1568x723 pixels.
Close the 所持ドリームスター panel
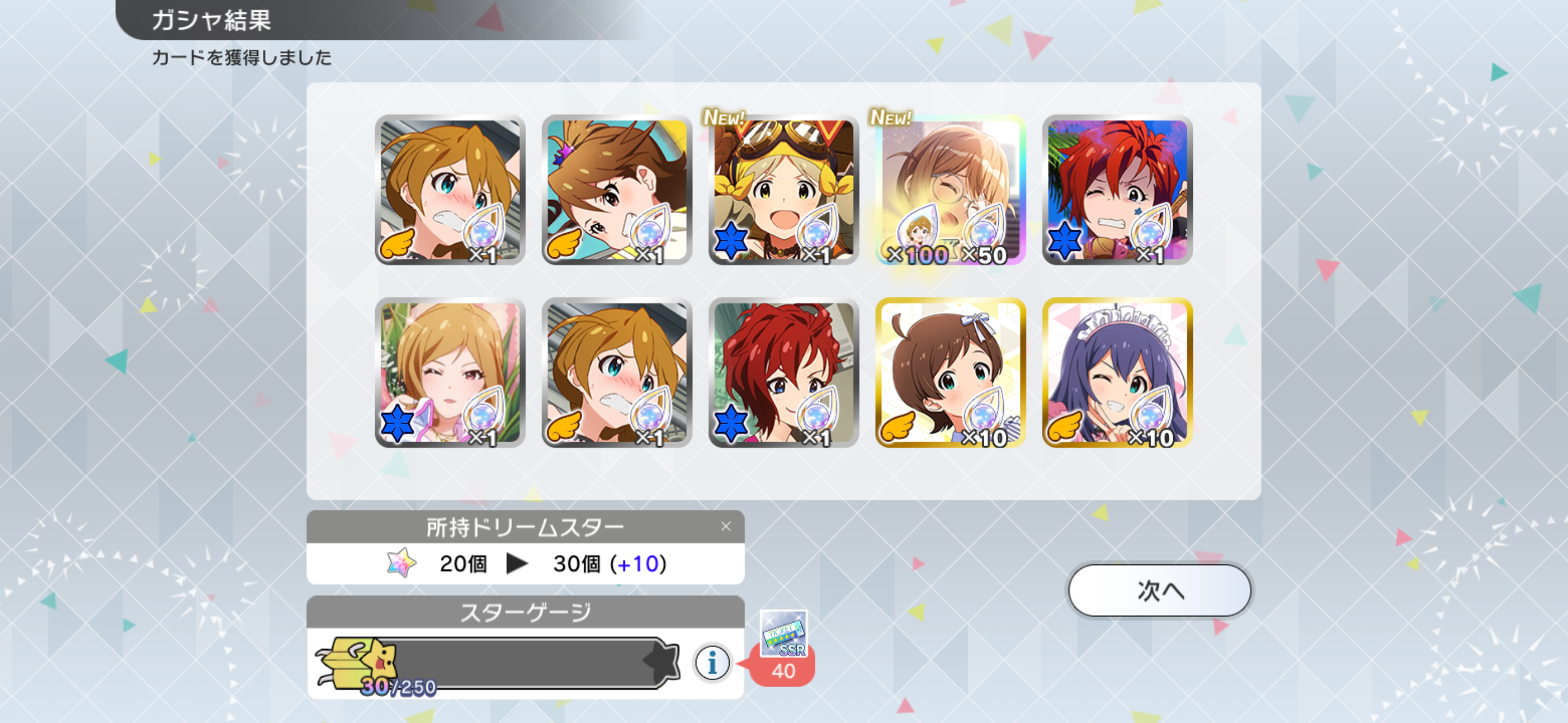(x=726, y=526)
